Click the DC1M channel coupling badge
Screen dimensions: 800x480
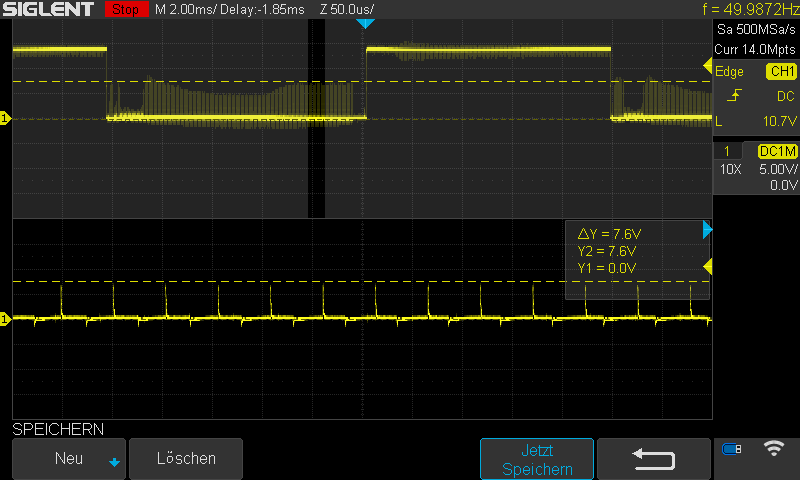coord(777,151)
